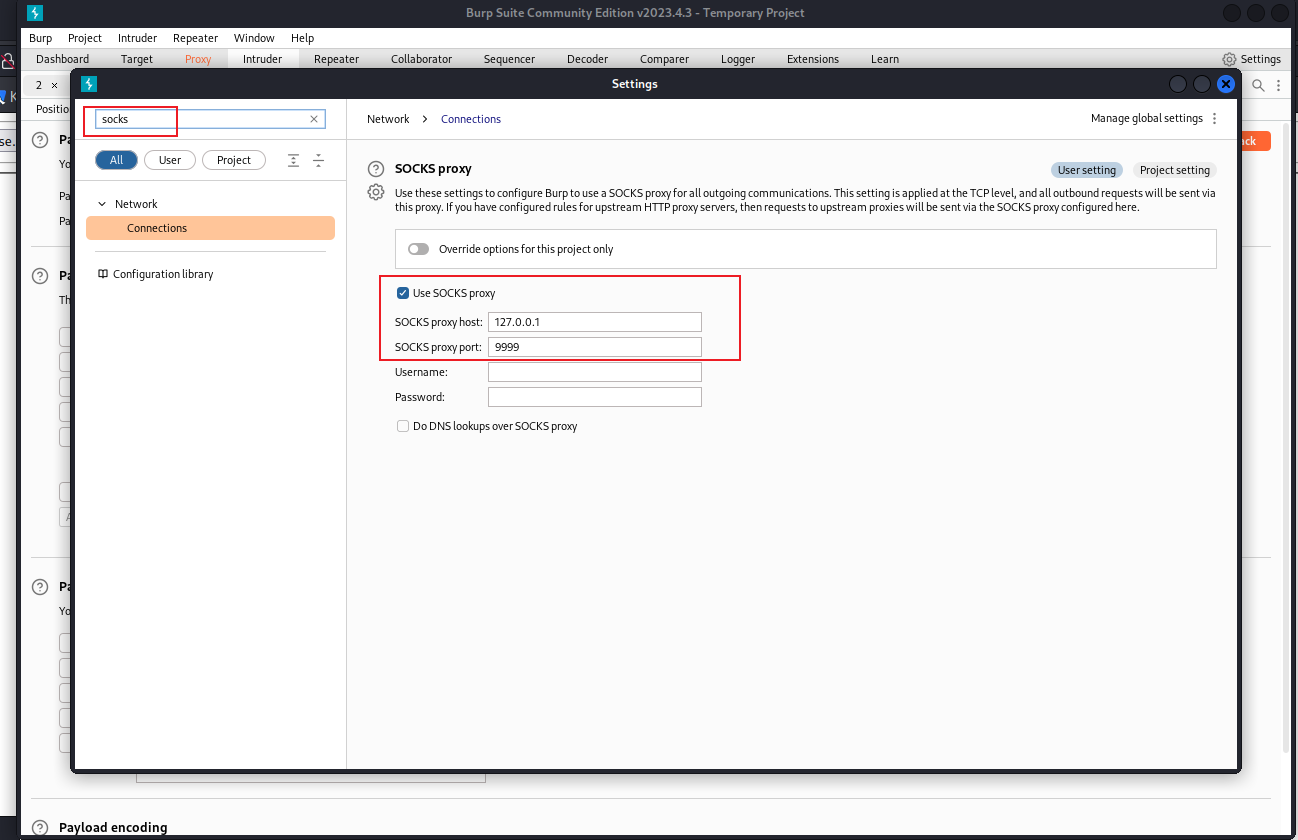Switch to the Logger tab

click(x=738, y=59)
